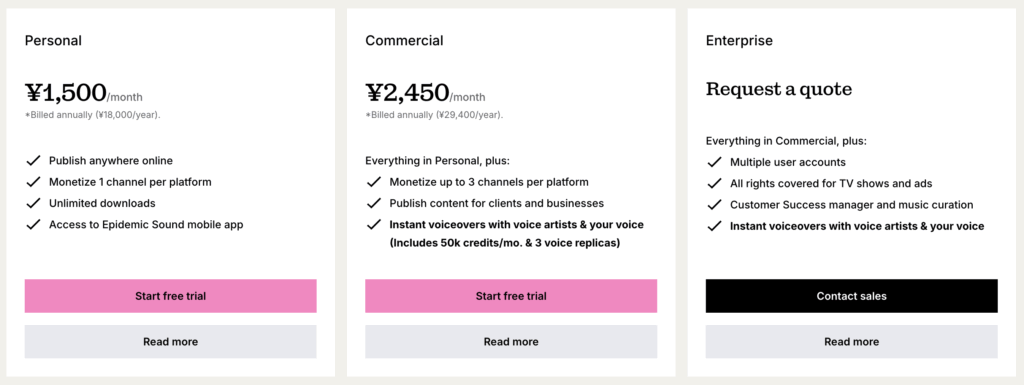Click checkmark beside All rights covered for TV

coord(714,183)
